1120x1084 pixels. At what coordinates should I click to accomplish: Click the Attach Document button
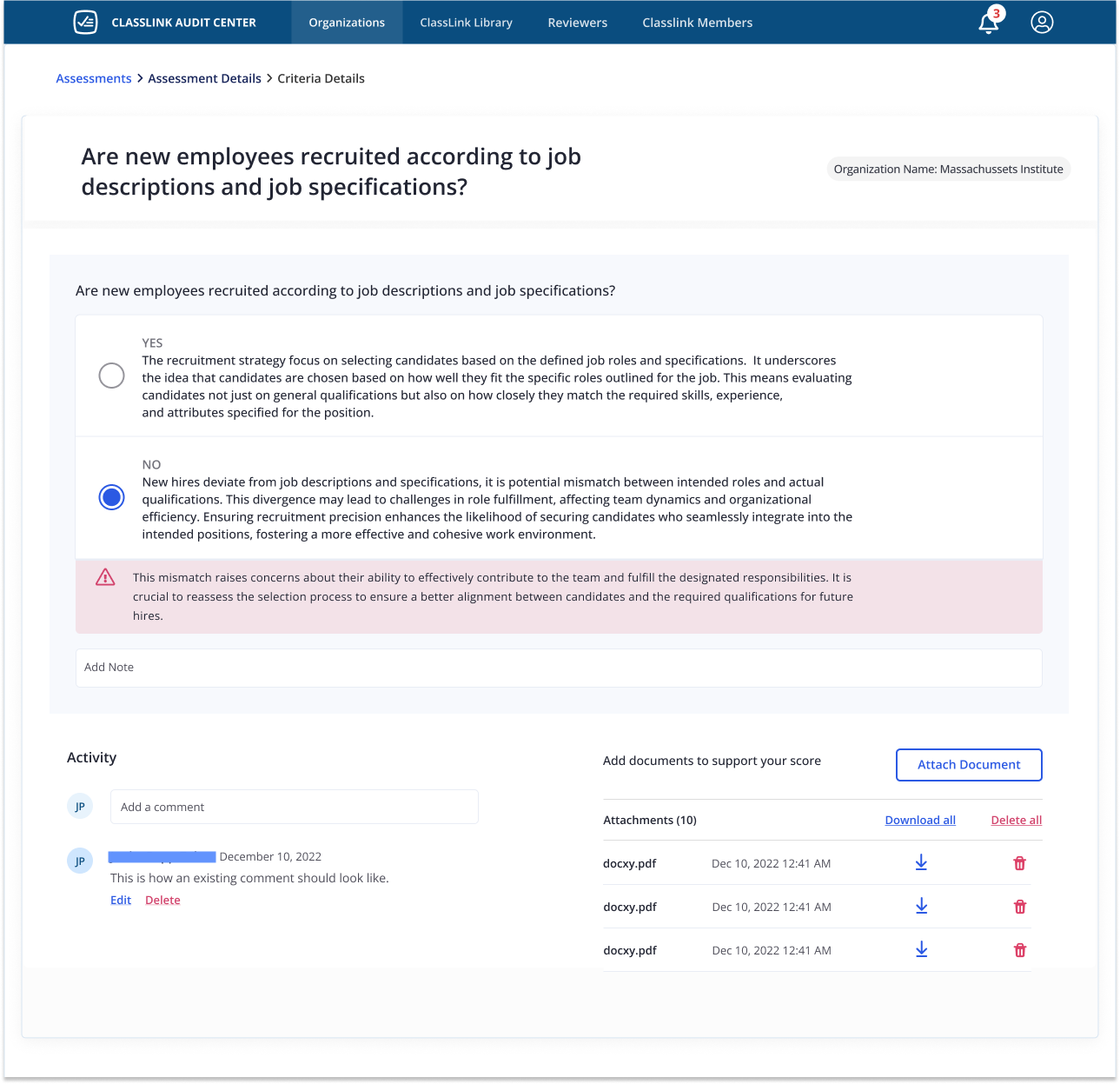click(x=968, y=764)
